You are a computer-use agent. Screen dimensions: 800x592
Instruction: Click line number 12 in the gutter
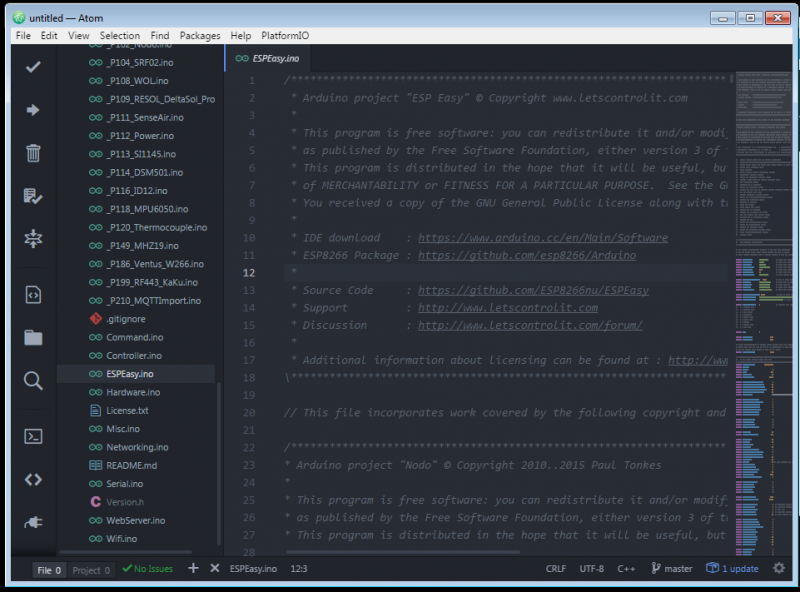[249, 273]
